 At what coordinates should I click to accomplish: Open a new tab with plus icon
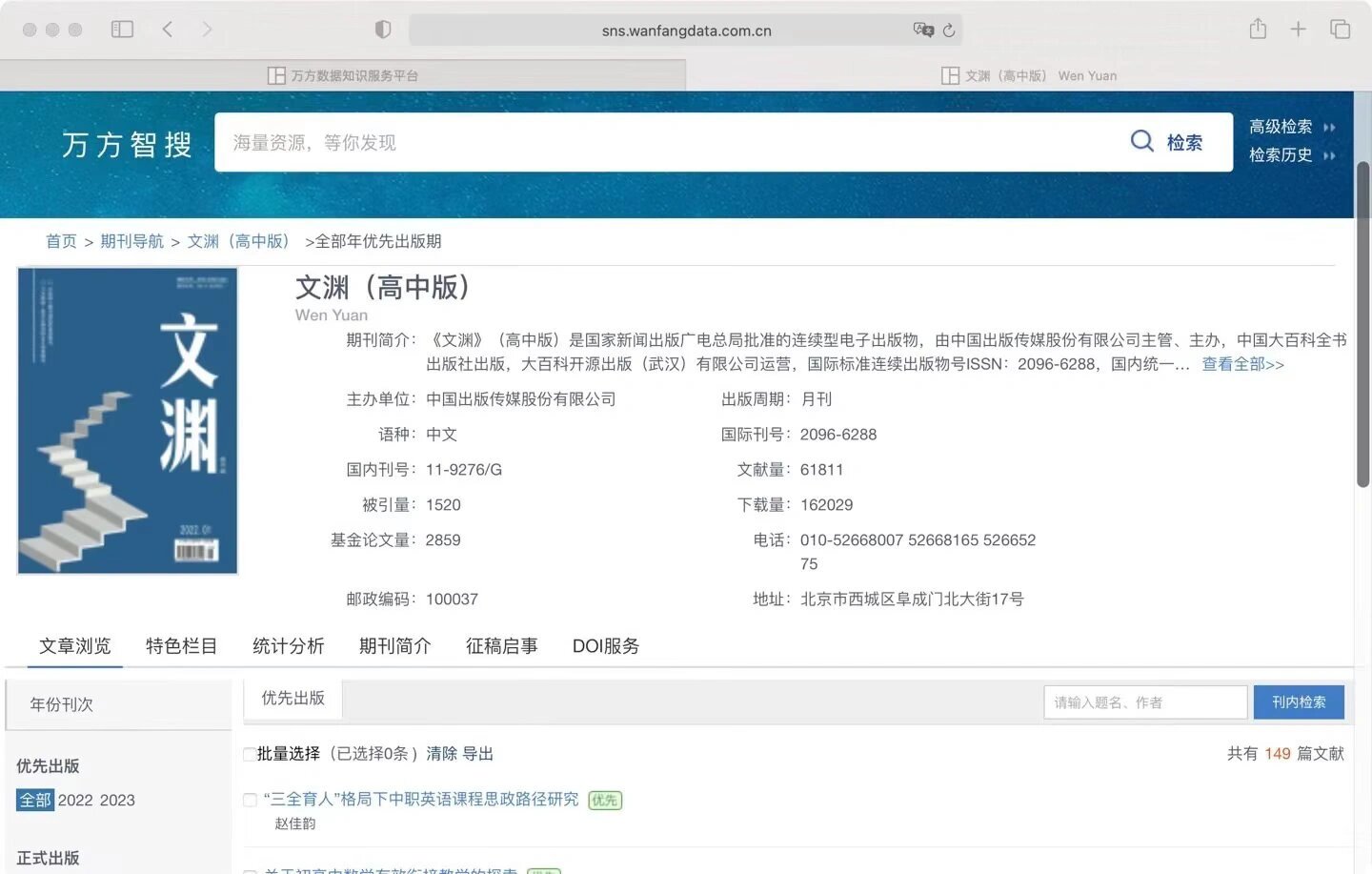(1298, 30)
